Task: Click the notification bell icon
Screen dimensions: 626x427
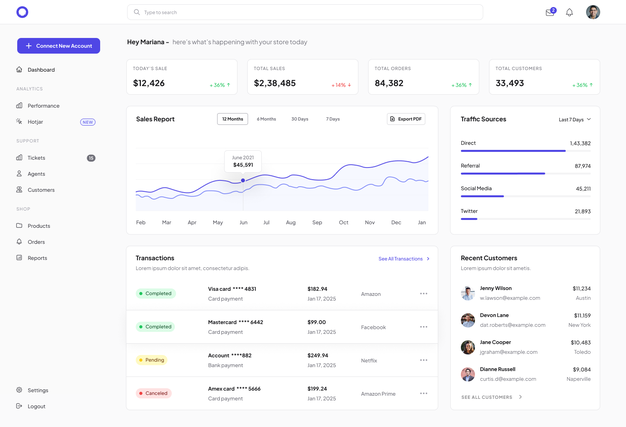Action: [x=570, y=12]
